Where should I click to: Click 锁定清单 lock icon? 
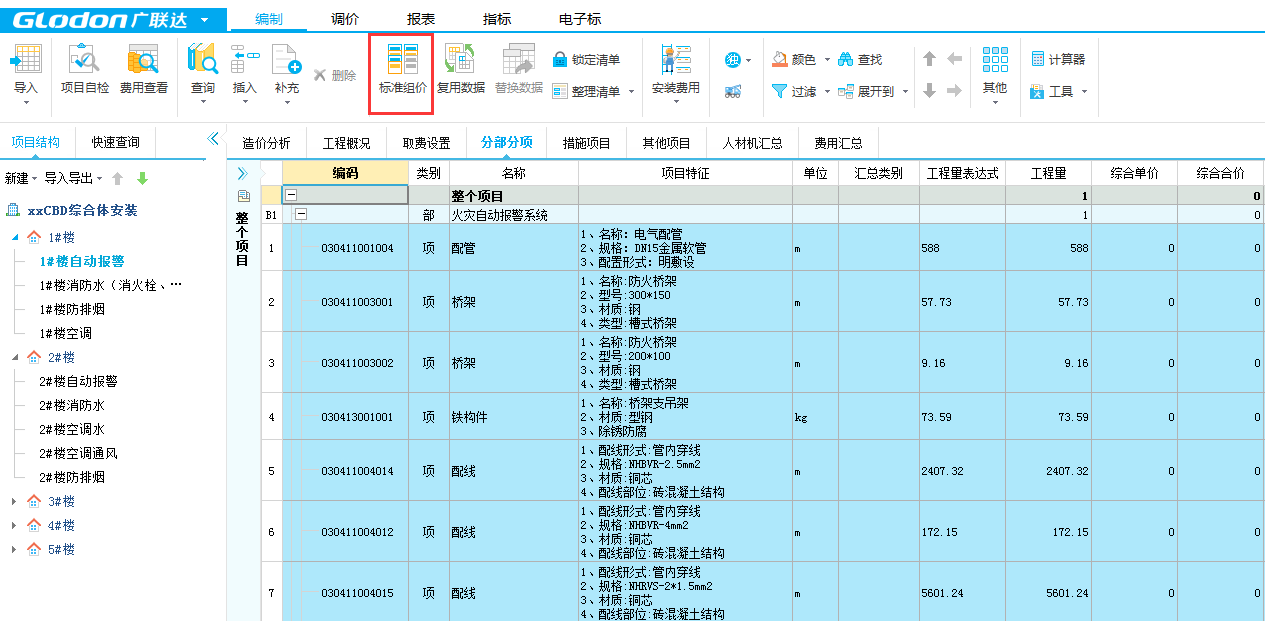[x=561, y=60]
